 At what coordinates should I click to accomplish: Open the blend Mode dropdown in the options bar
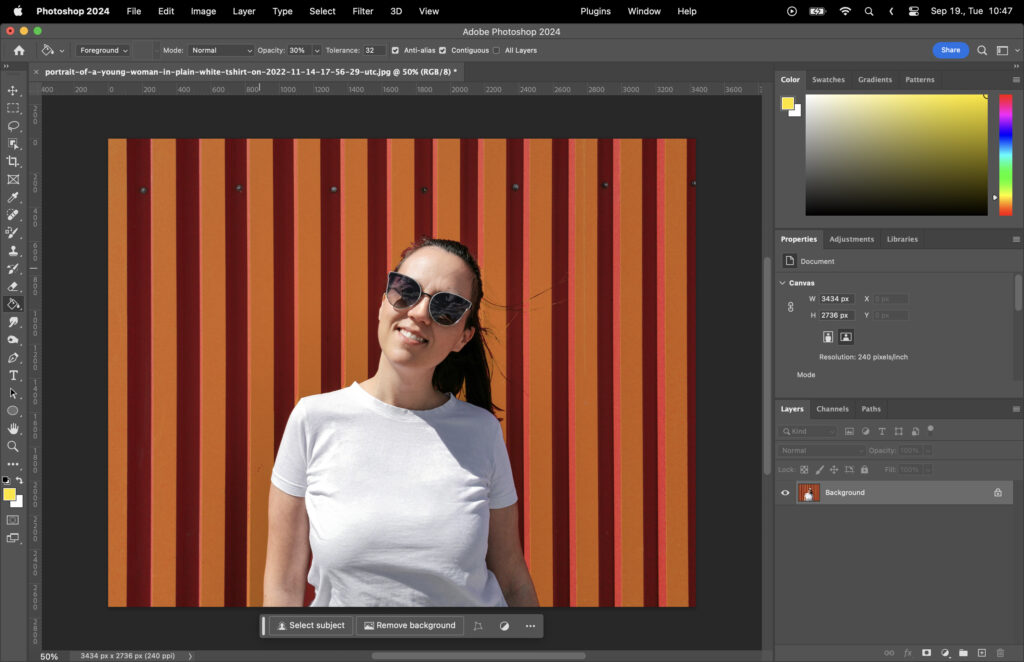pos(221,49)
